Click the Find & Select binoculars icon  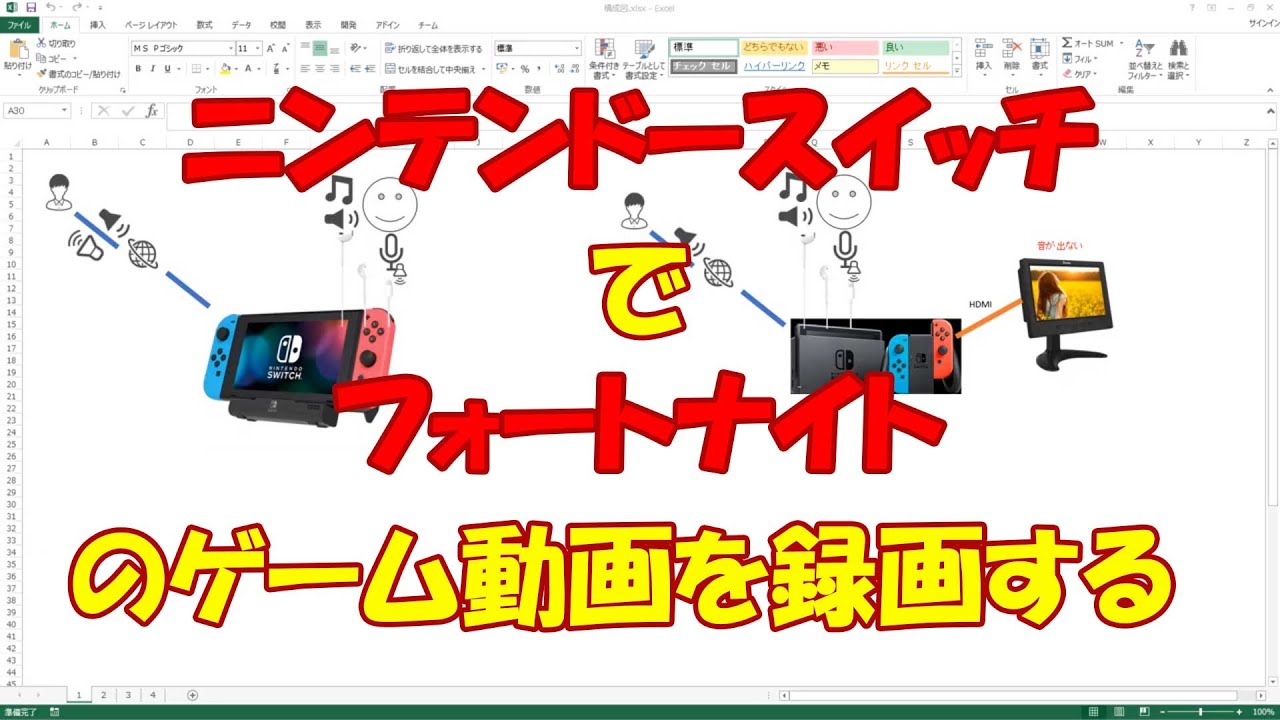tap(1179, 48)
